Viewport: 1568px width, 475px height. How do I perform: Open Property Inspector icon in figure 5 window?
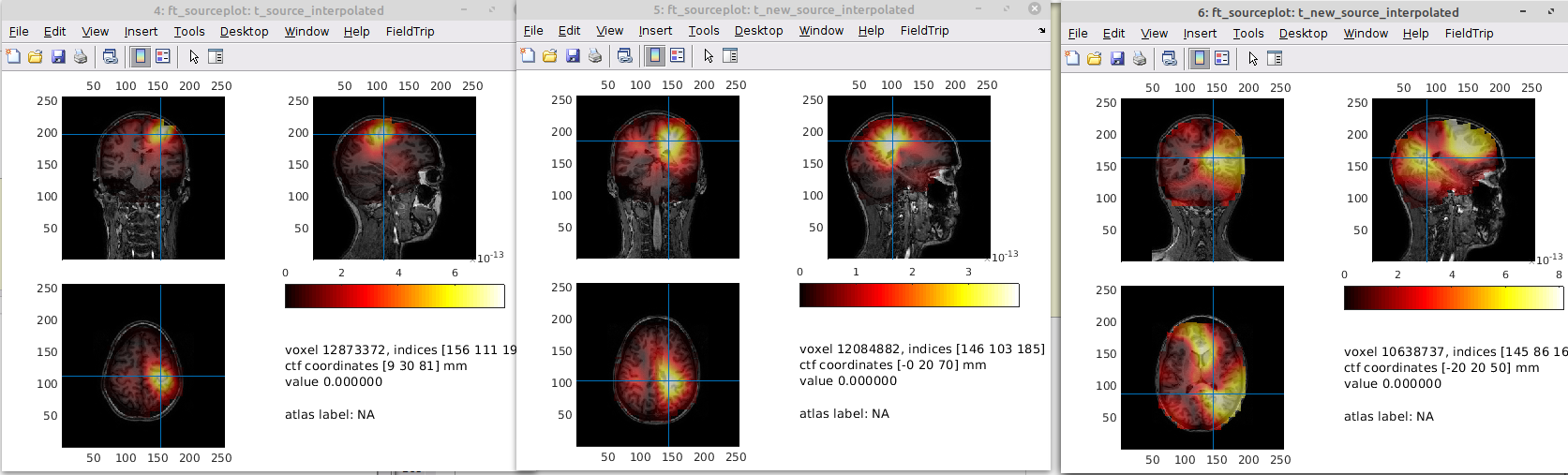tap(729, 56)
